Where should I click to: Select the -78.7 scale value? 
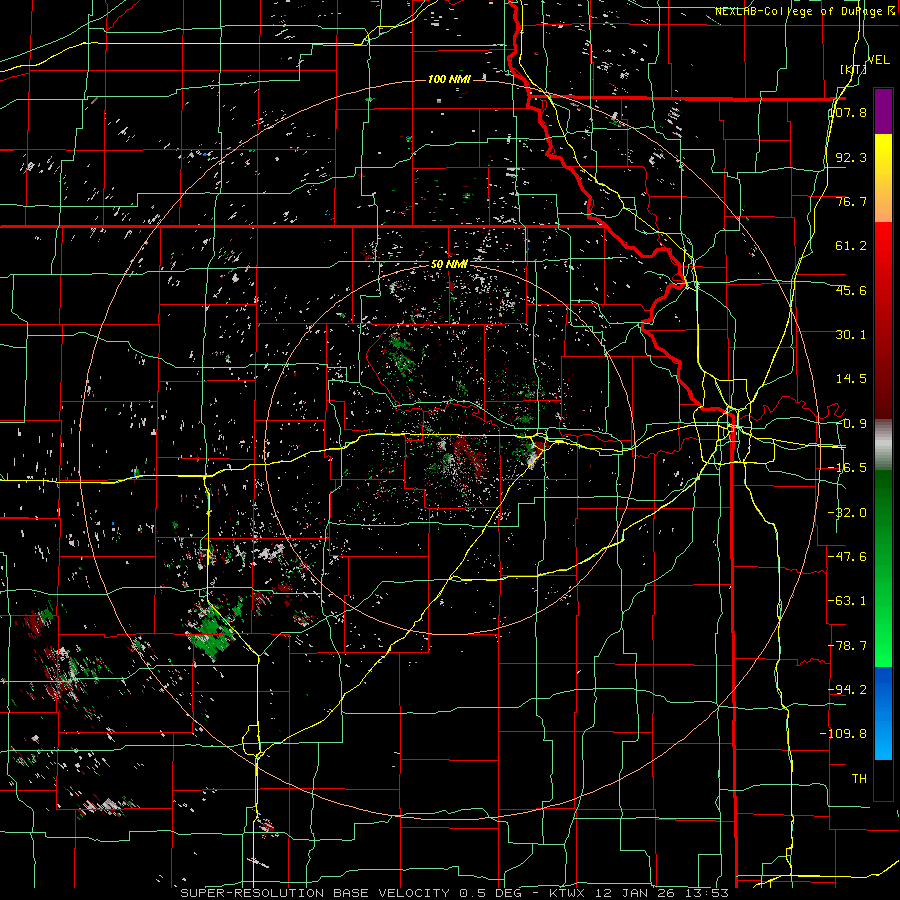848,646
